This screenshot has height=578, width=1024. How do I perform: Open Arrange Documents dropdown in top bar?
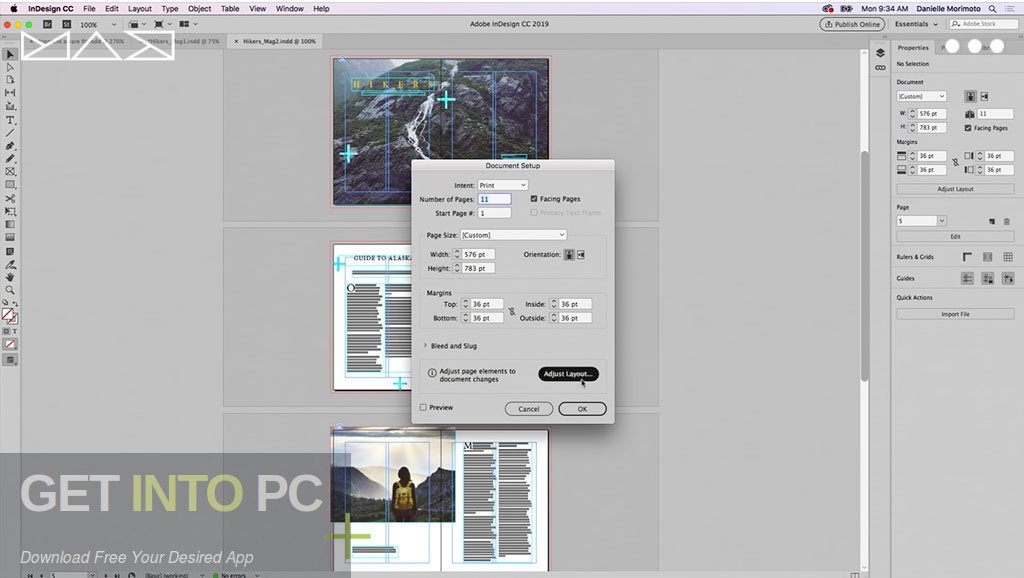pyautogui.click(x=188, y=24)
